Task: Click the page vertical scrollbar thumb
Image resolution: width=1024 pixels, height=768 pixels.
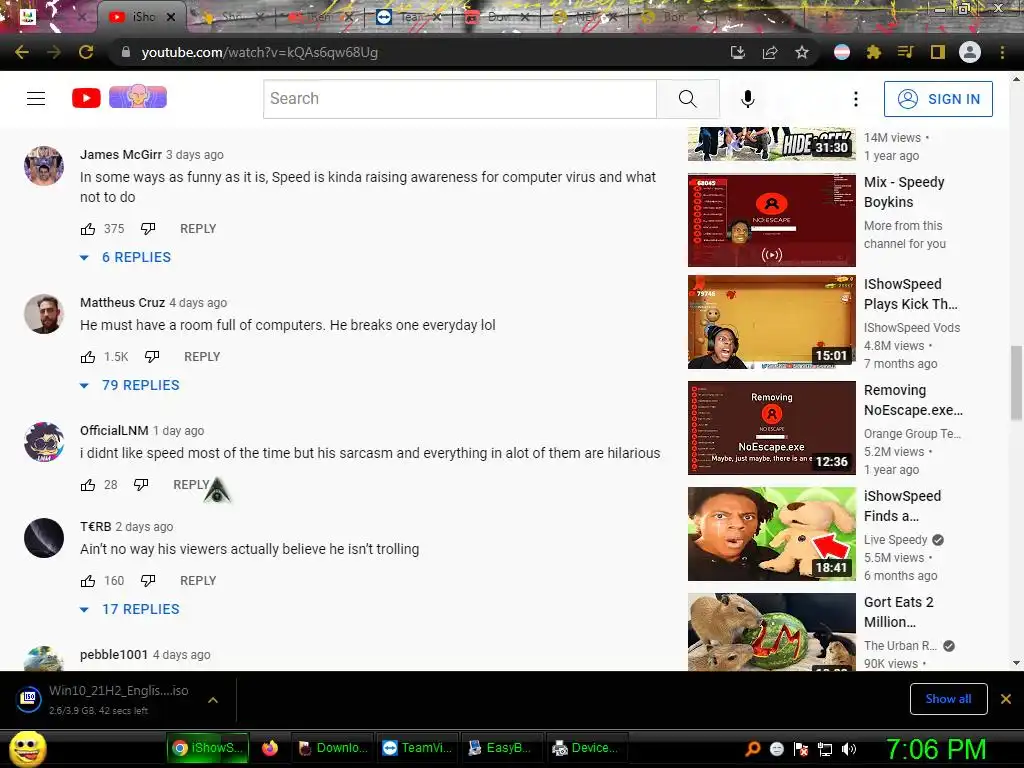Action: tap(1016, 383)
